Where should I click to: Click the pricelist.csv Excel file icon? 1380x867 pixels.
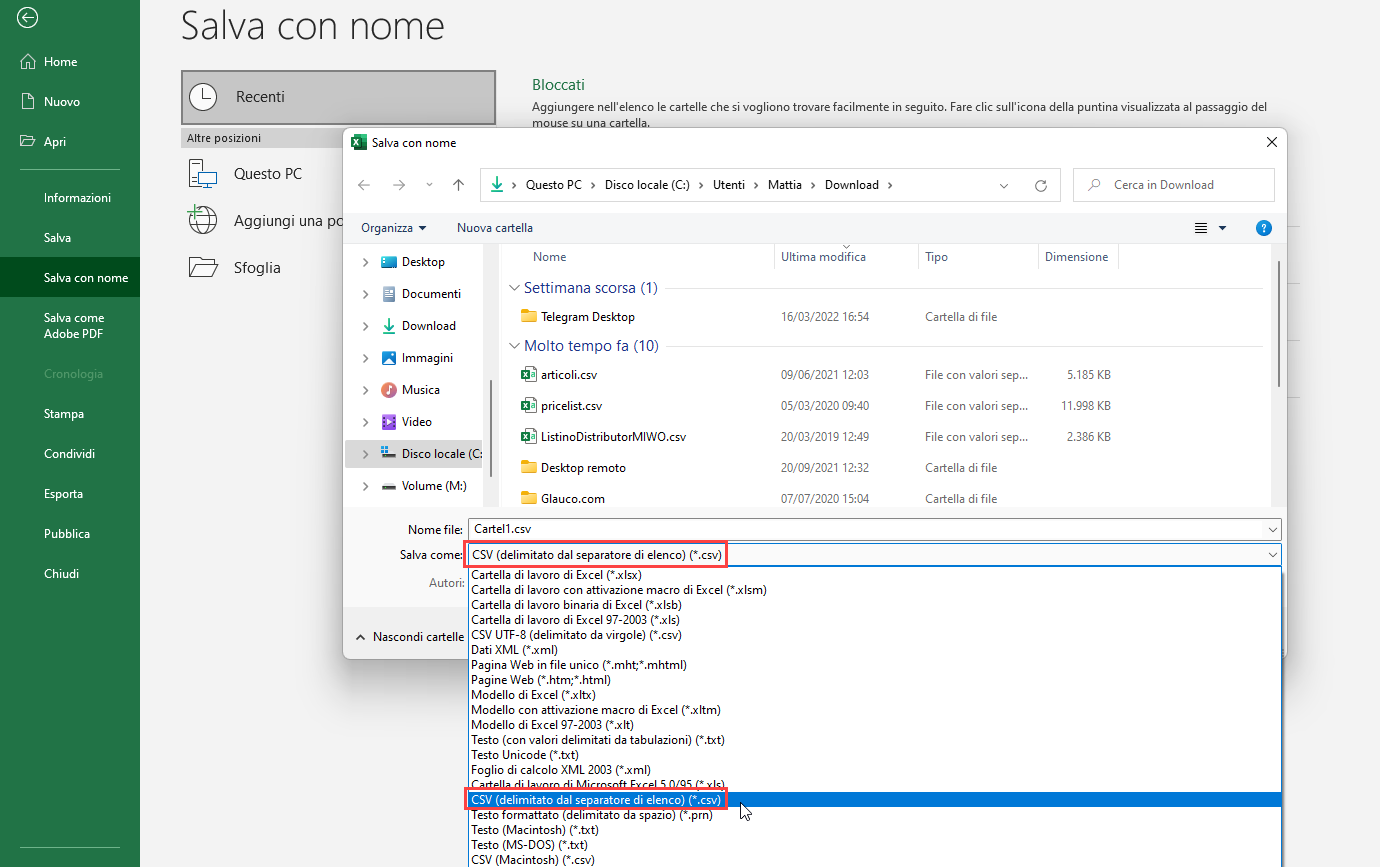point(529,405)
